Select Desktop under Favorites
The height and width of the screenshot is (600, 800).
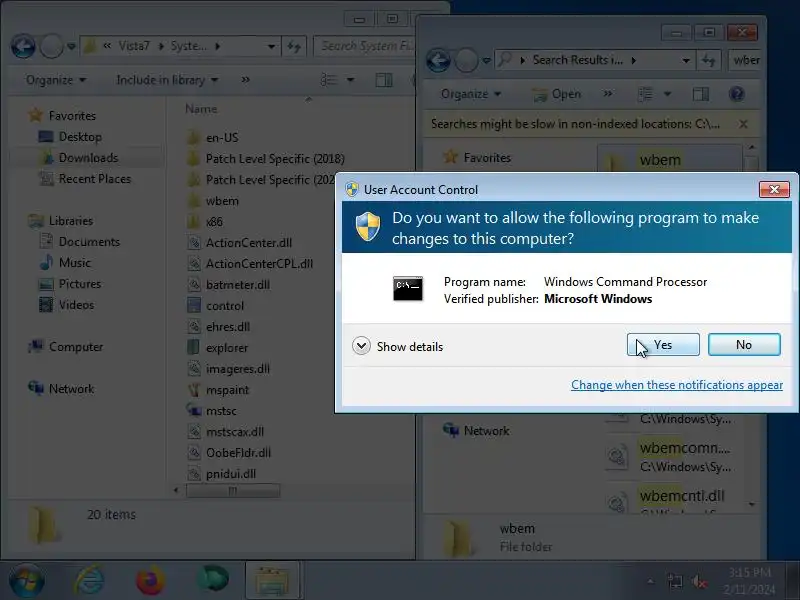click(x=70, y=137)
